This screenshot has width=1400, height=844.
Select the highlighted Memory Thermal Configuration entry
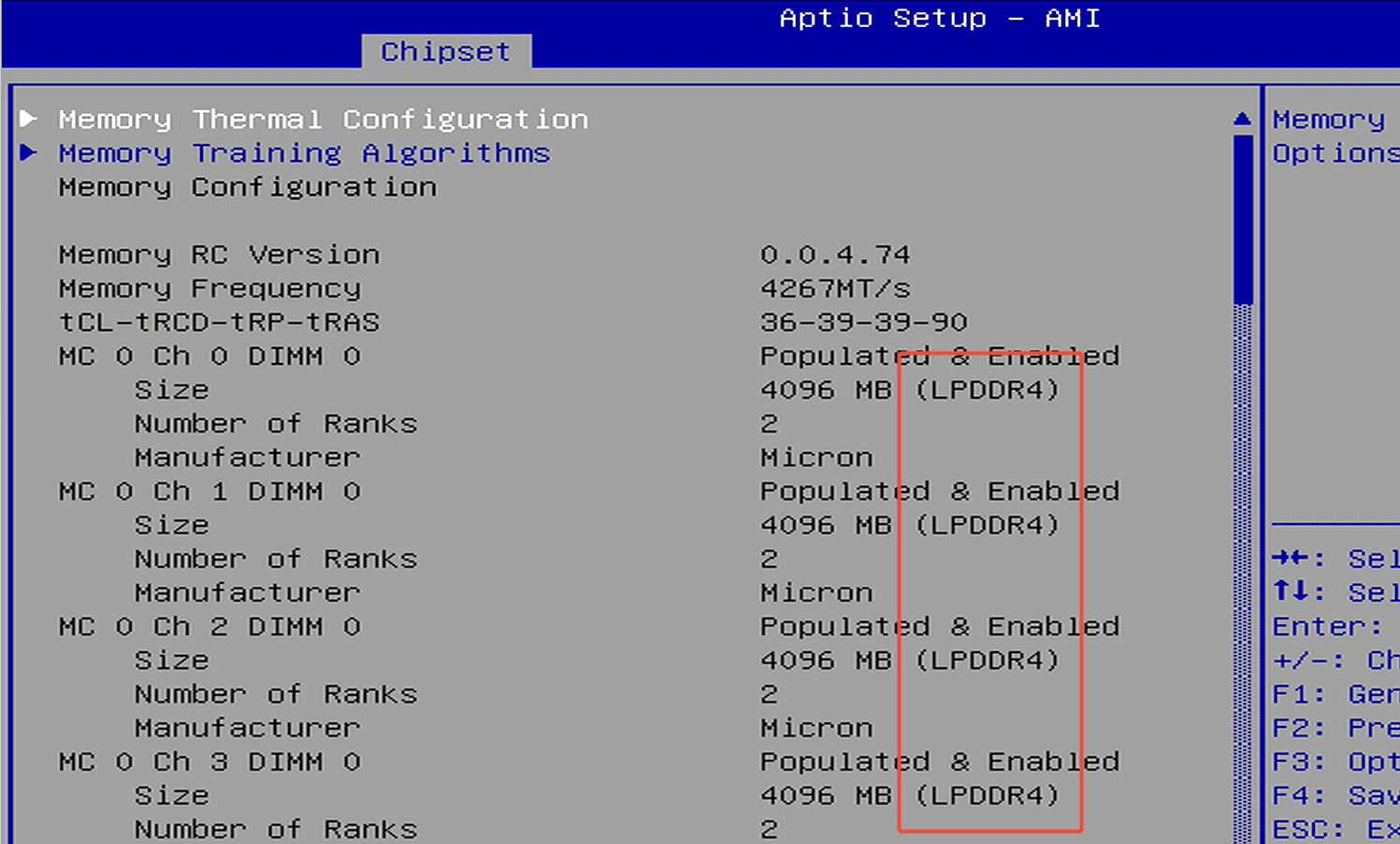(x=324, y=118)
